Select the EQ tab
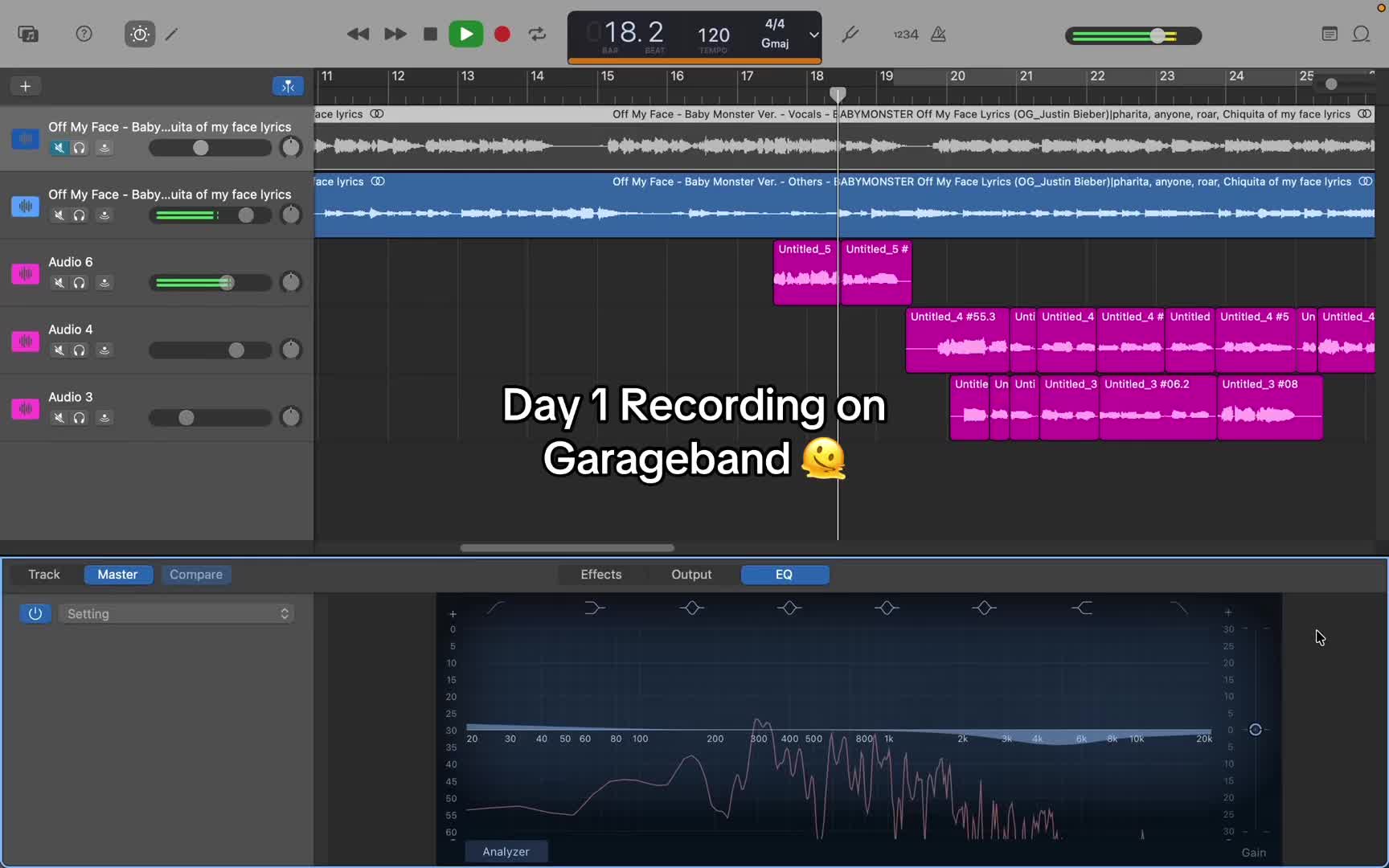 click(785, 575)
